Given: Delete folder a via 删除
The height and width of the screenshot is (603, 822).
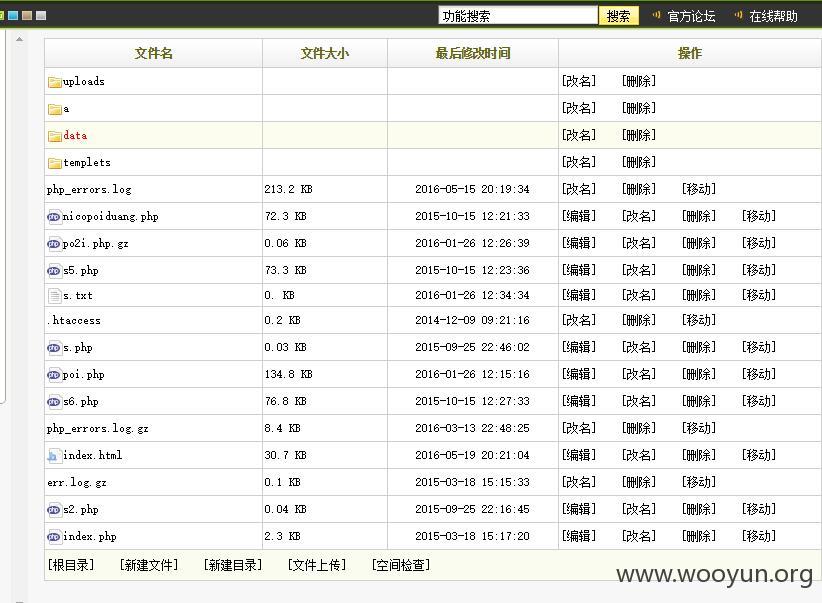Looking at the screenshot, I should coord(639,109).
